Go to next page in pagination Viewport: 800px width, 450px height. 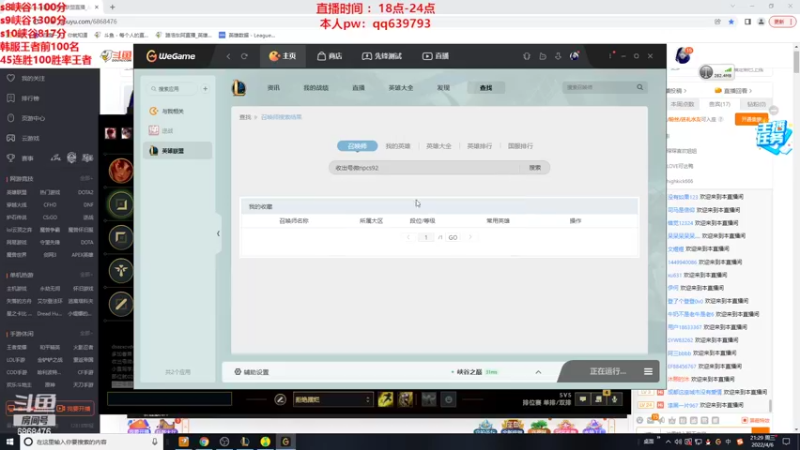470,237
